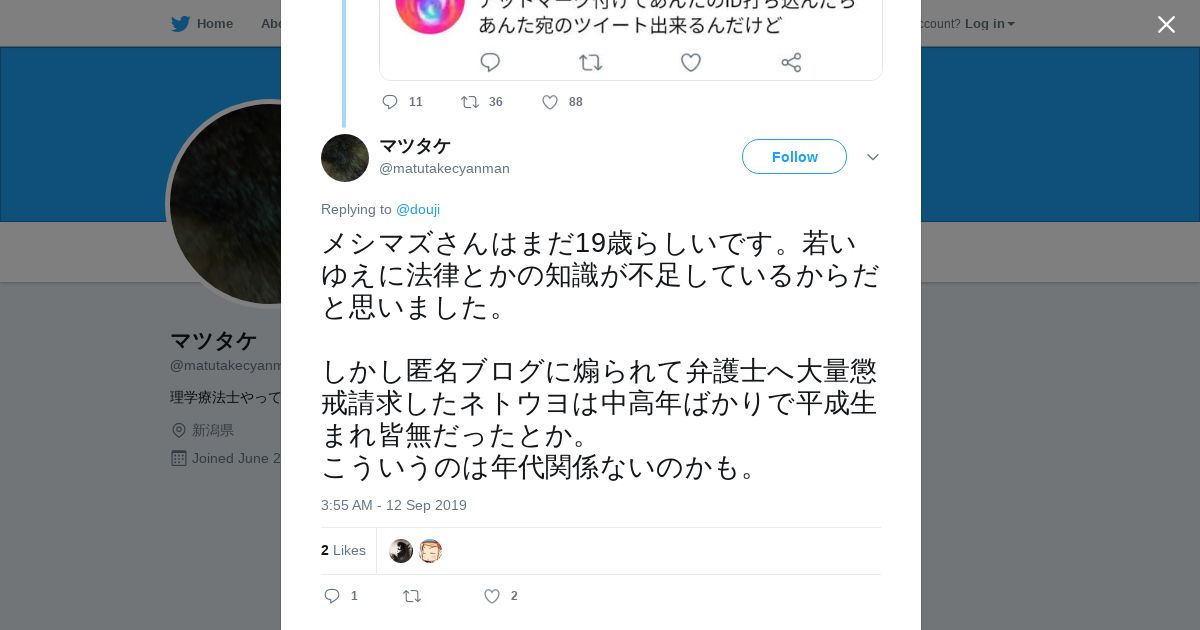Open the @douji profile link
Screen dimensions: 1200x630
point(418,209)
